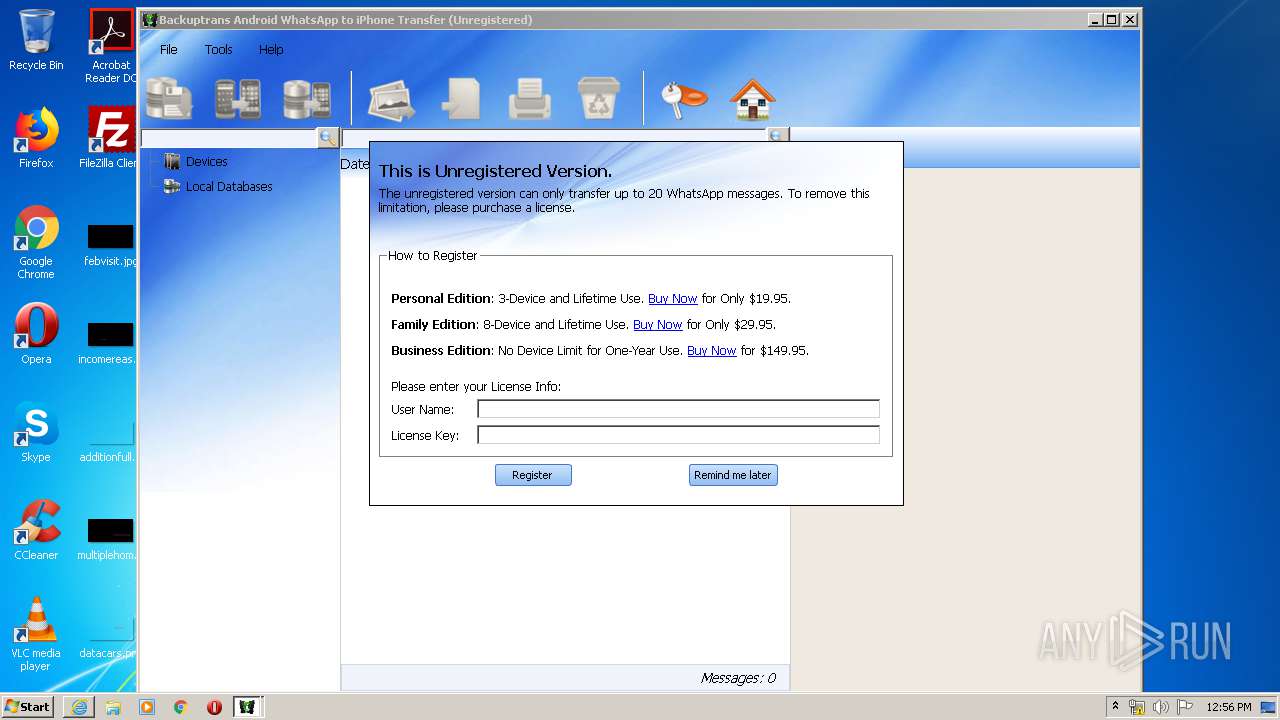Click the recycle bin delete toolbar icon
Image resolution: width=1280 pixels, height=720 pixels.
599,99
